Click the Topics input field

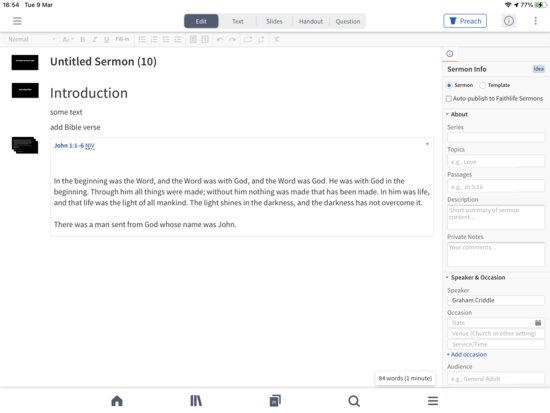(x=496, y=162)
